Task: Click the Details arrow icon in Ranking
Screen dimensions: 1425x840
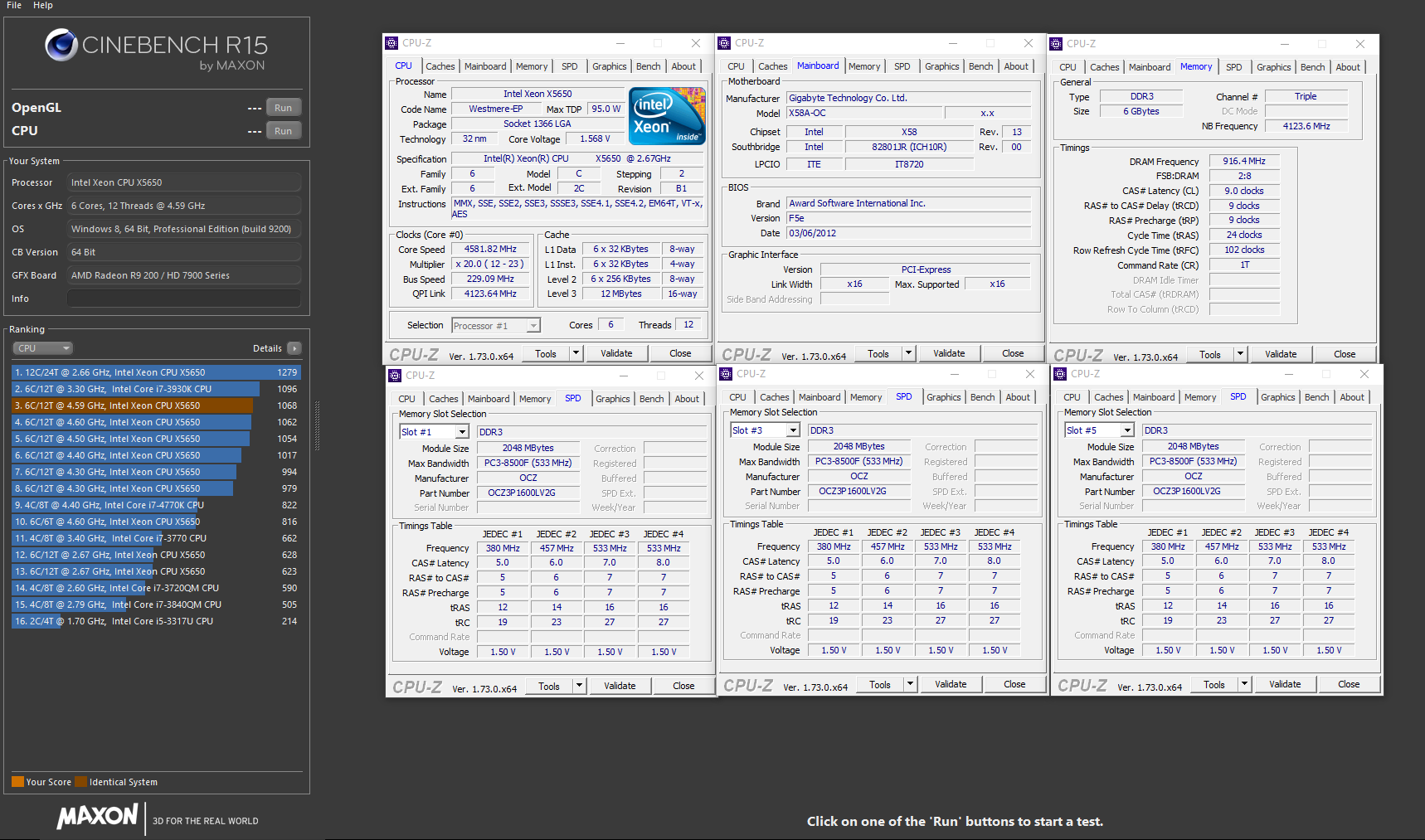Action: coord(294,348)
